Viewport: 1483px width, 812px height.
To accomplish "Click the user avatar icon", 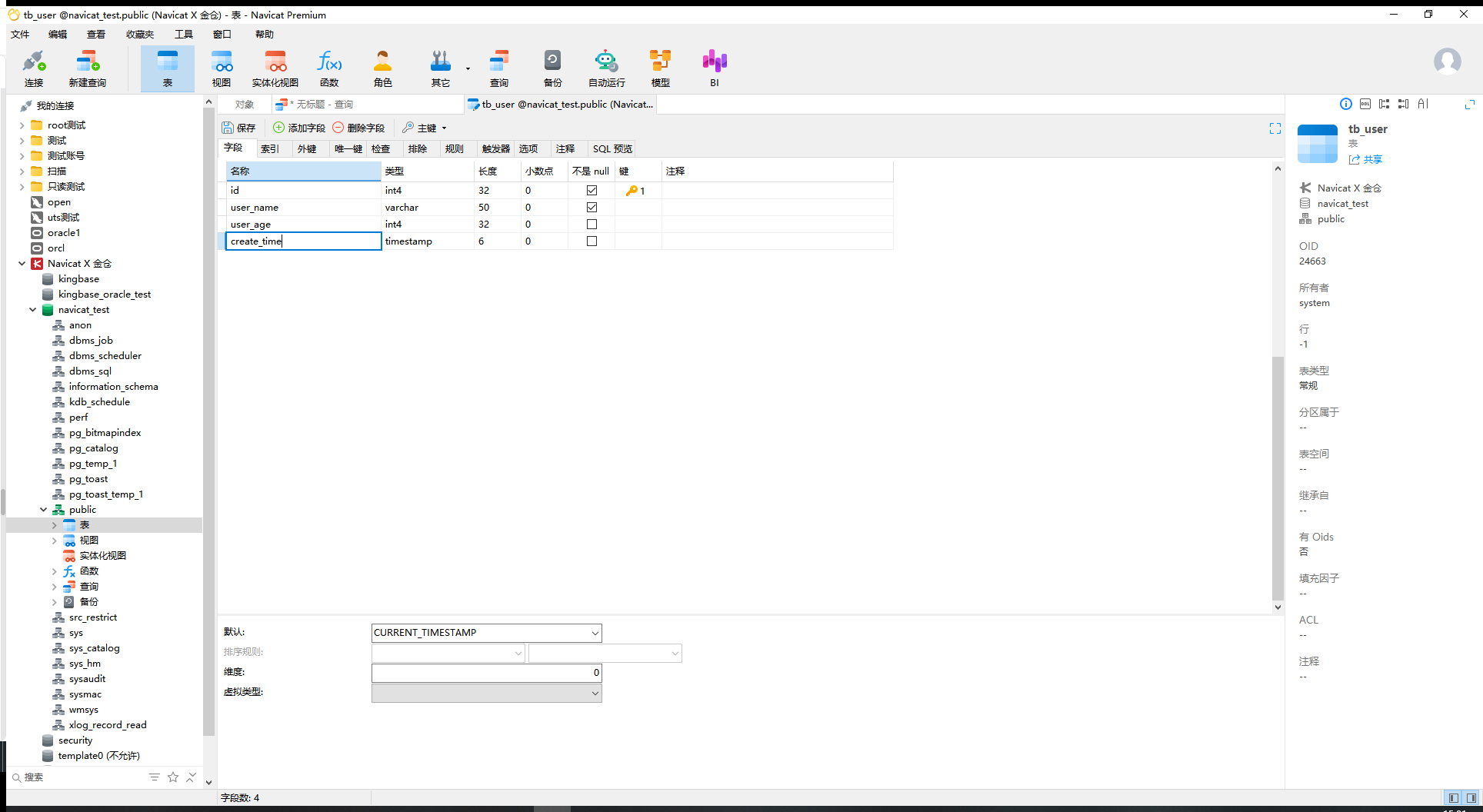I will point(1448,62).
